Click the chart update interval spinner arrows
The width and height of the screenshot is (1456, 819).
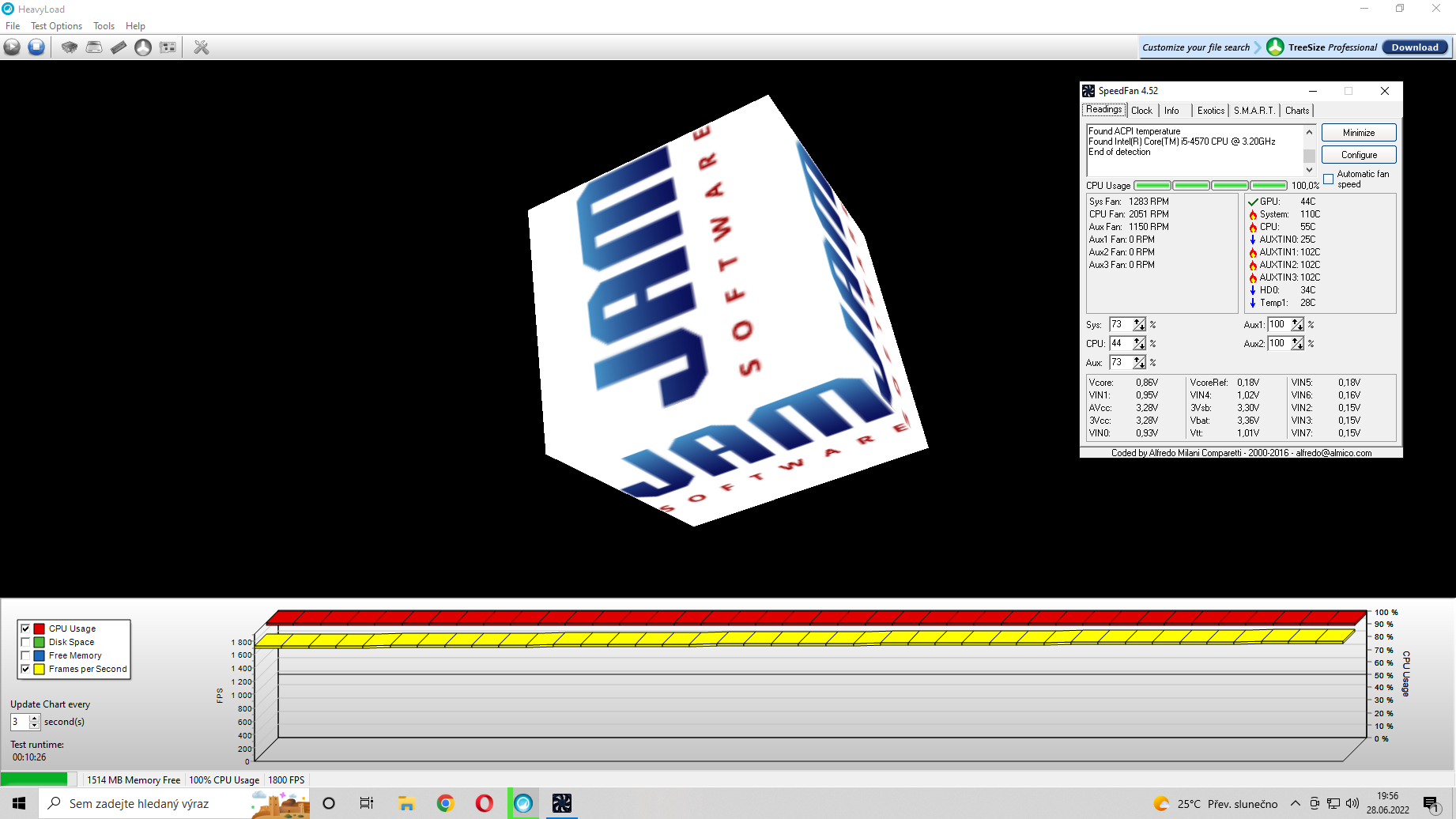click(34, 722)
